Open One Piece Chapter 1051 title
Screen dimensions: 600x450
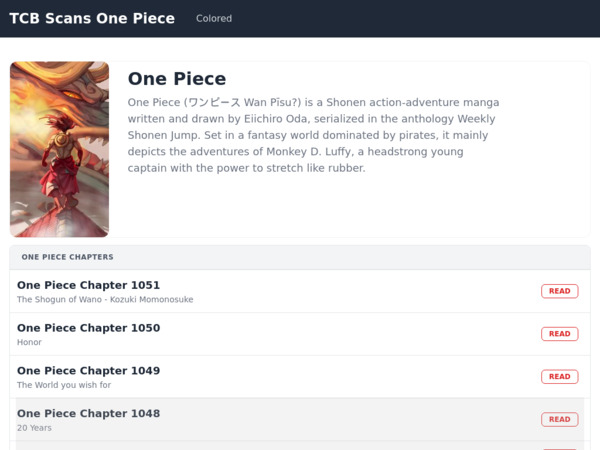88,285
